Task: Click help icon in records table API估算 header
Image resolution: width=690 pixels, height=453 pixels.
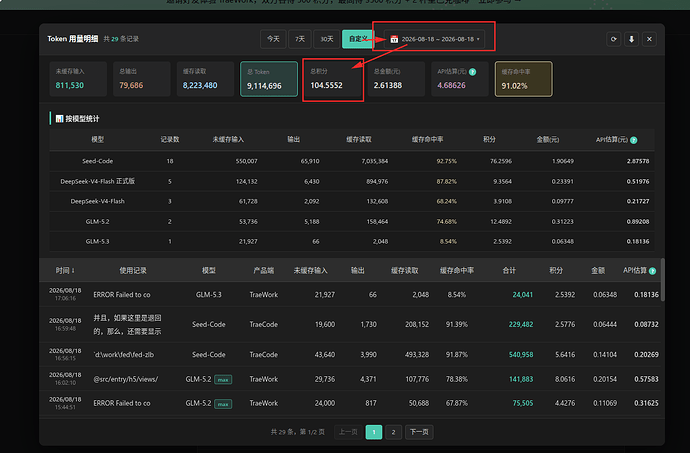Action: 652,271
